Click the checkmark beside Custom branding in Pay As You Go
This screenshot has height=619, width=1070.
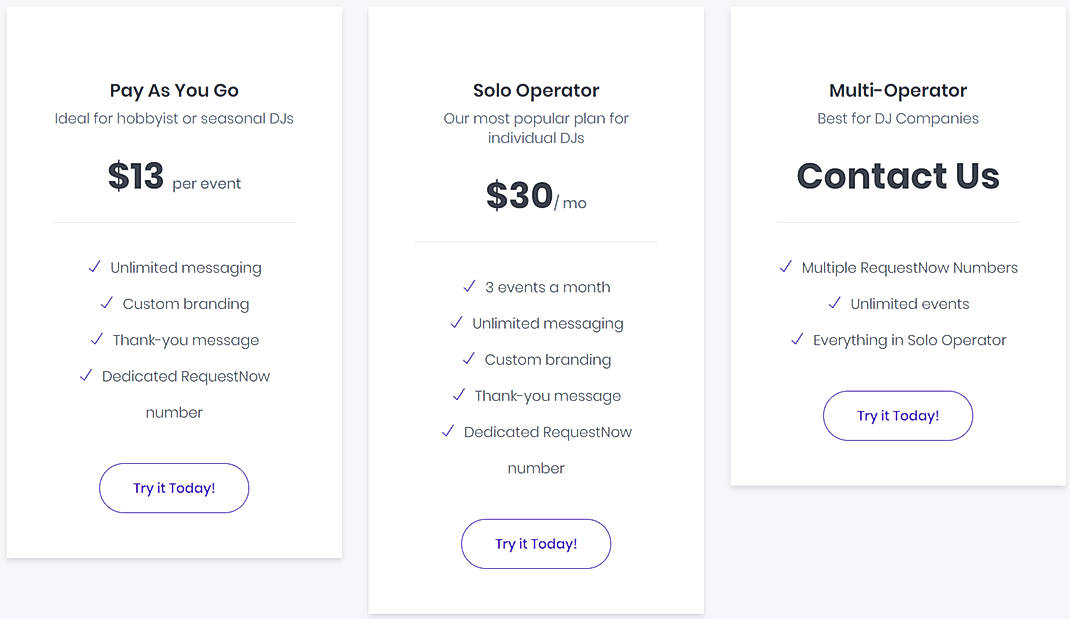point(106,303)
